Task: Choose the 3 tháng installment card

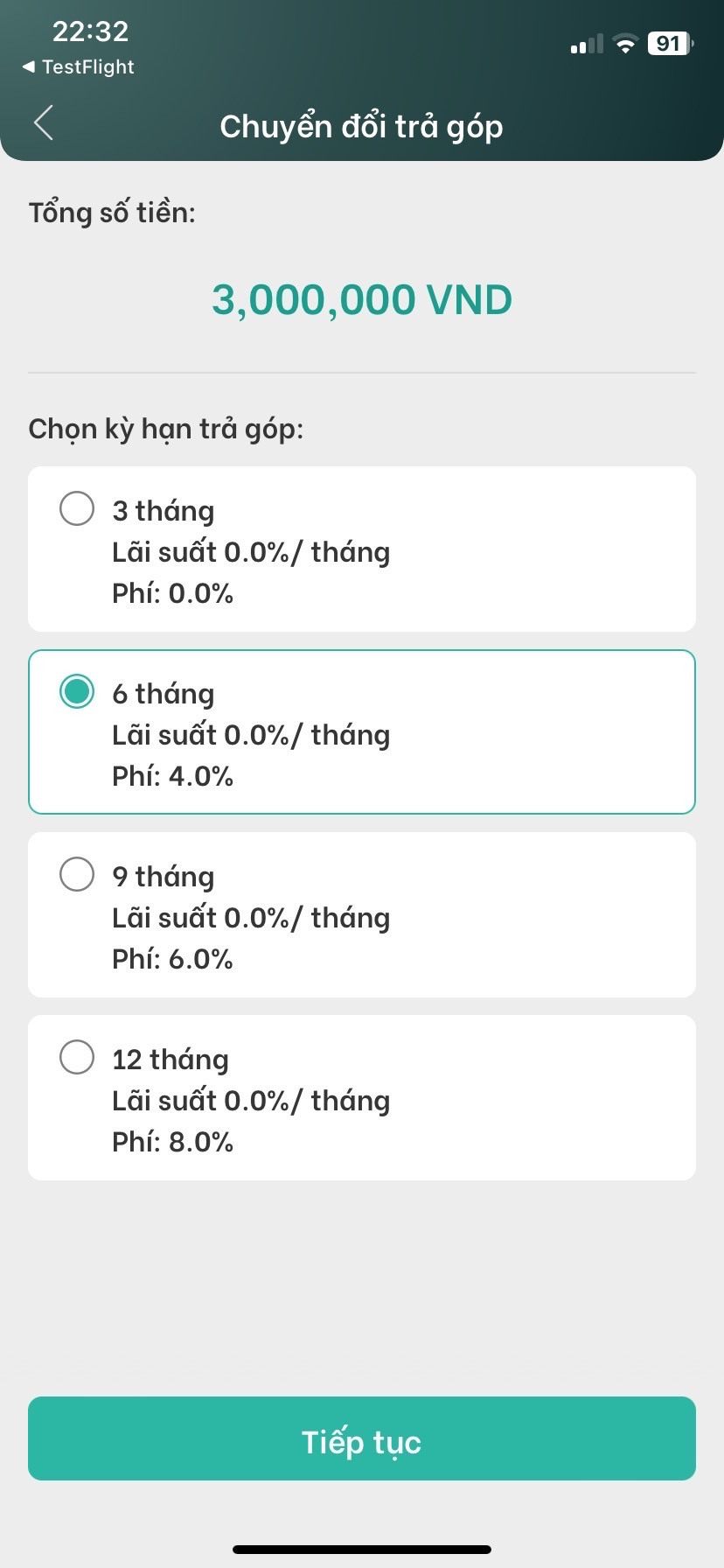Action: tap(362, 549)
